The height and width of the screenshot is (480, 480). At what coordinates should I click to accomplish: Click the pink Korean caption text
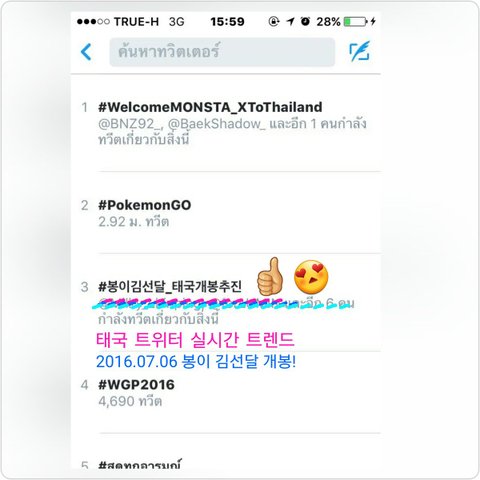[195, 340]
